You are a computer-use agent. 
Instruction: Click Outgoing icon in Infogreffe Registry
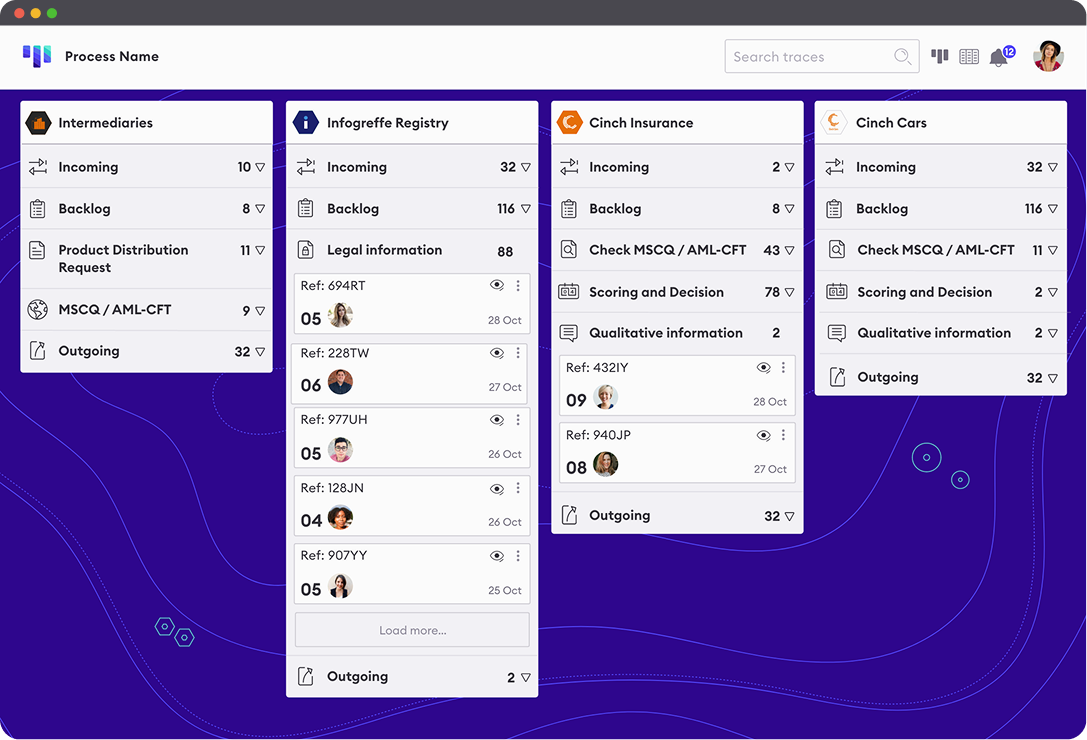point(306,676)
